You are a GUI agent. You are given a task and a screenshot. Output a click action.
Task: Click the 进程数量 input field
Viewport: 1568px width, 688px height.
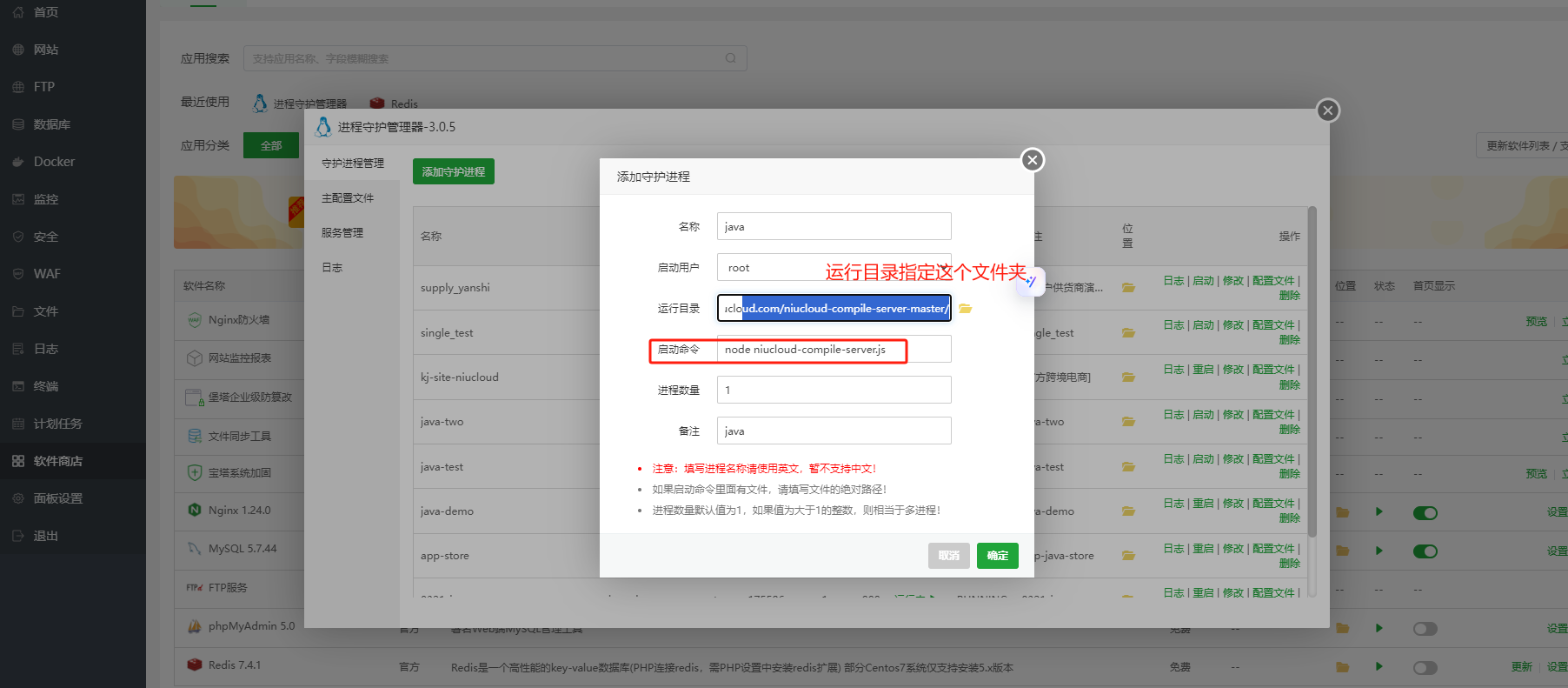pos(833,391)
